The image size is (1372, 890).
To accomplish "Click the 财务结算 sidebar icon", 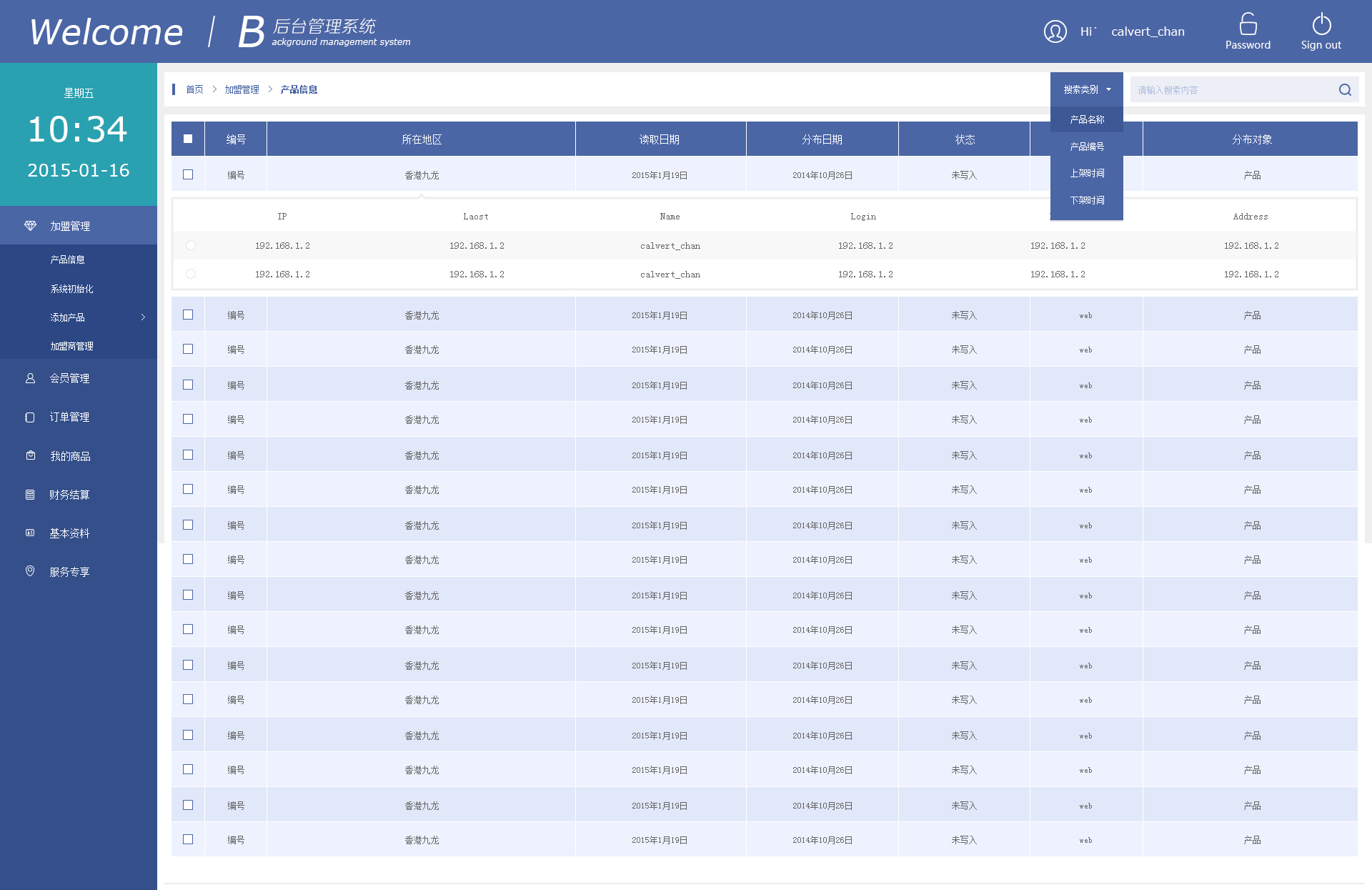I will (x=28, y=493).
